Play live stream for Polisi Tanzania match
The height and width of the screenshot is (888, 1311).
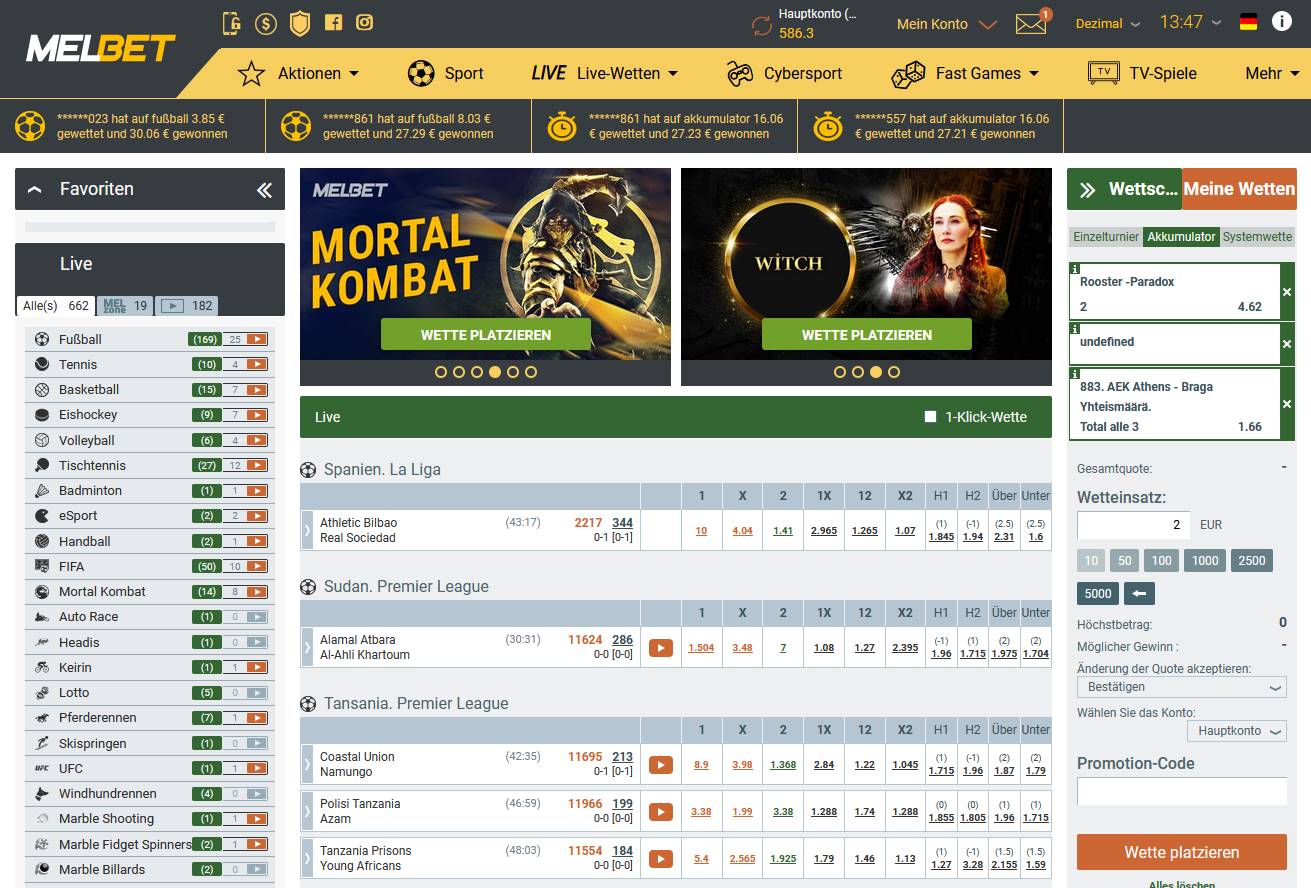point(660,812)
